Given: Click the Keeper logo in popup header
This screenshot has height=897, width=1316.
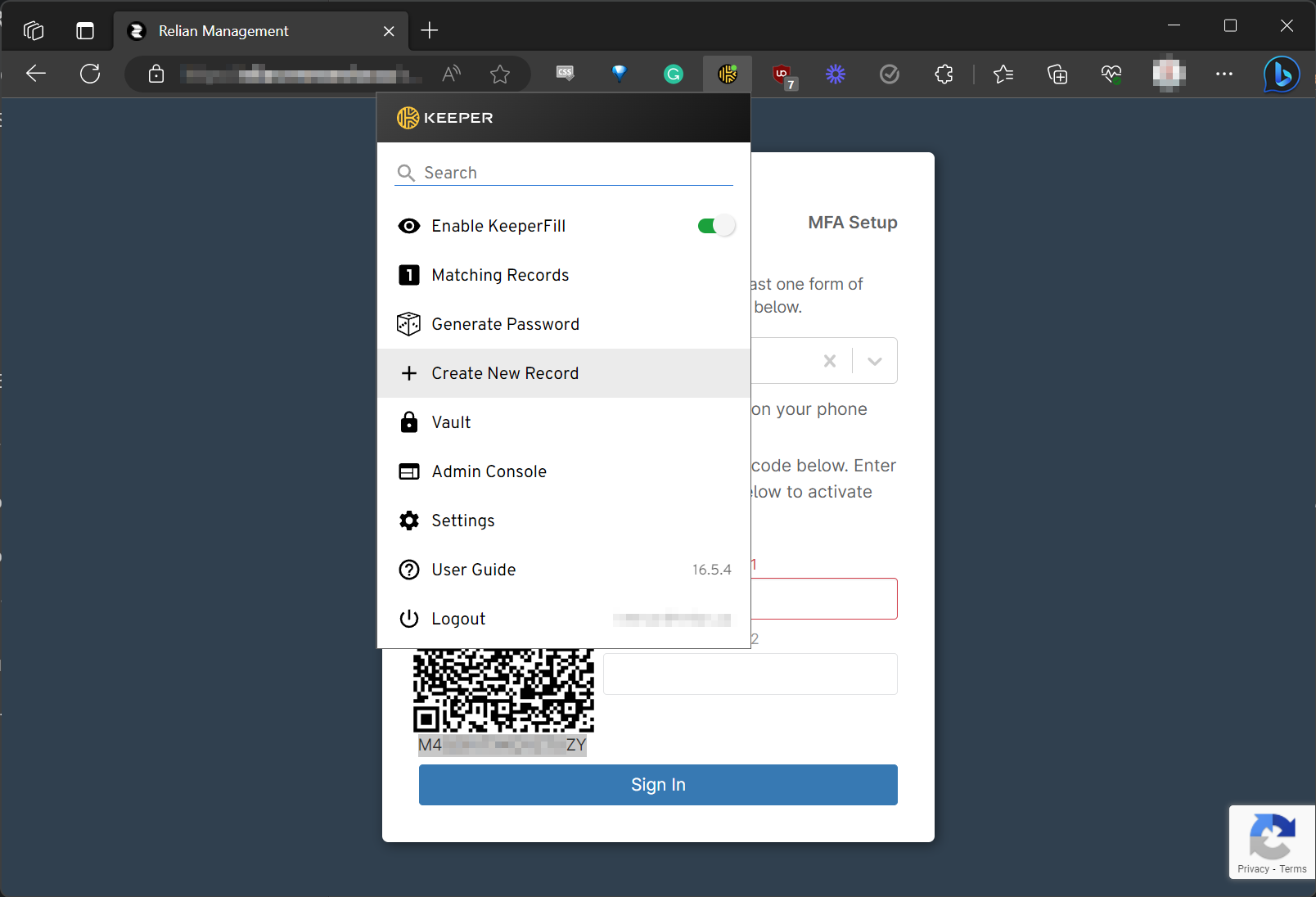Looking at the screenshot, I should click(444, 118).
